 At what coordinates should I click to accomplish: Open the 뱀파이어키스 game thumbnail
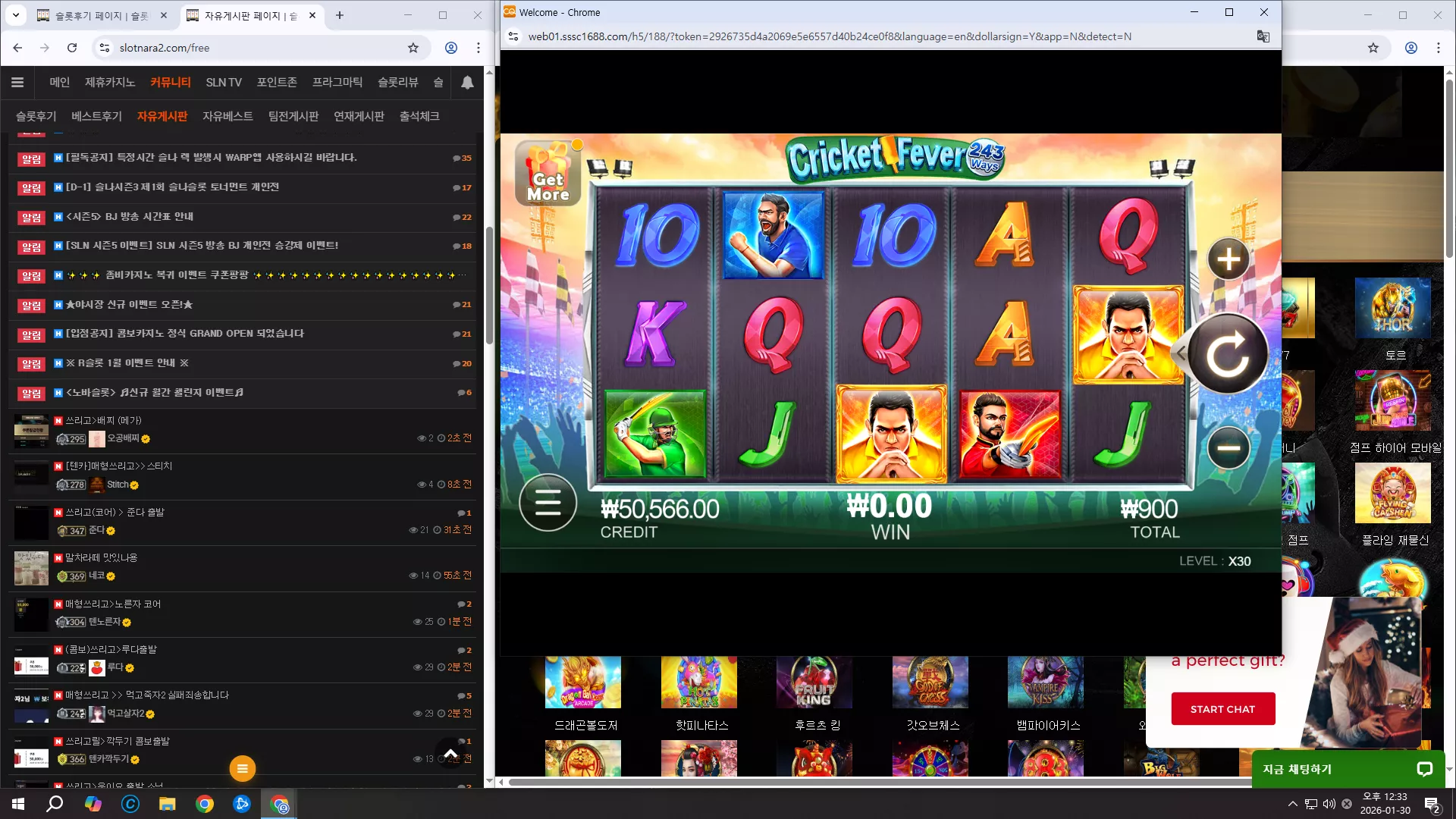[x=1045, y=682]
